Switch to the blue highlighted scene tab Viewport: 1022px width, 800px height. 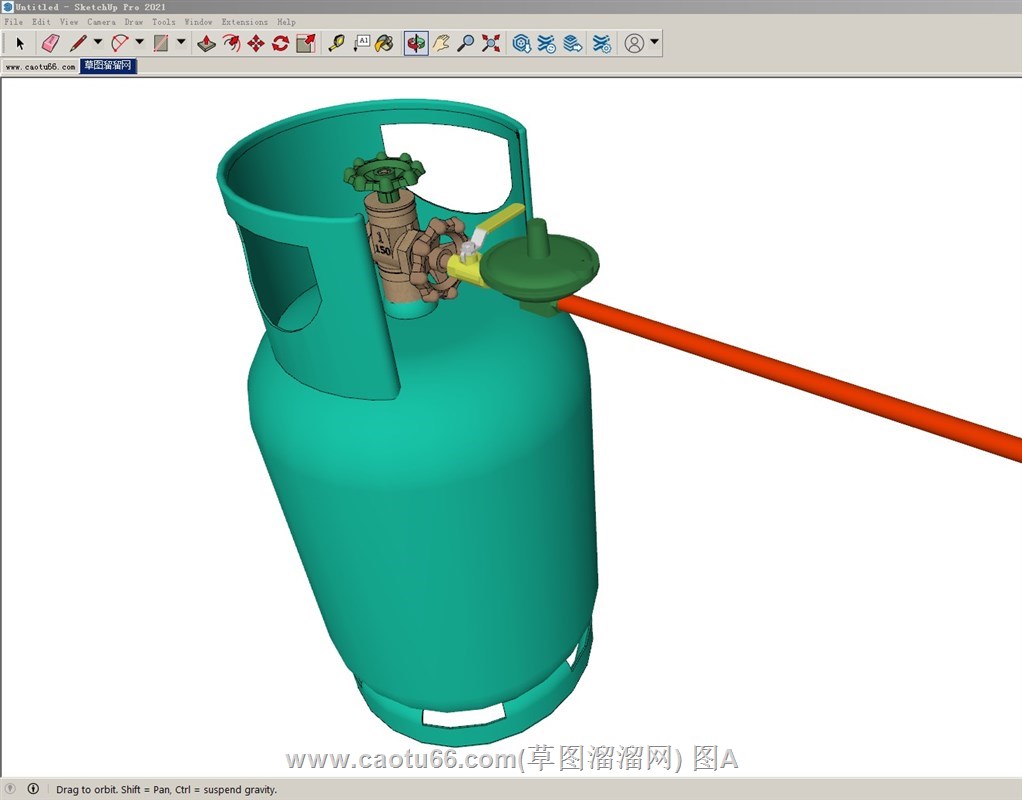coord(107,66)
